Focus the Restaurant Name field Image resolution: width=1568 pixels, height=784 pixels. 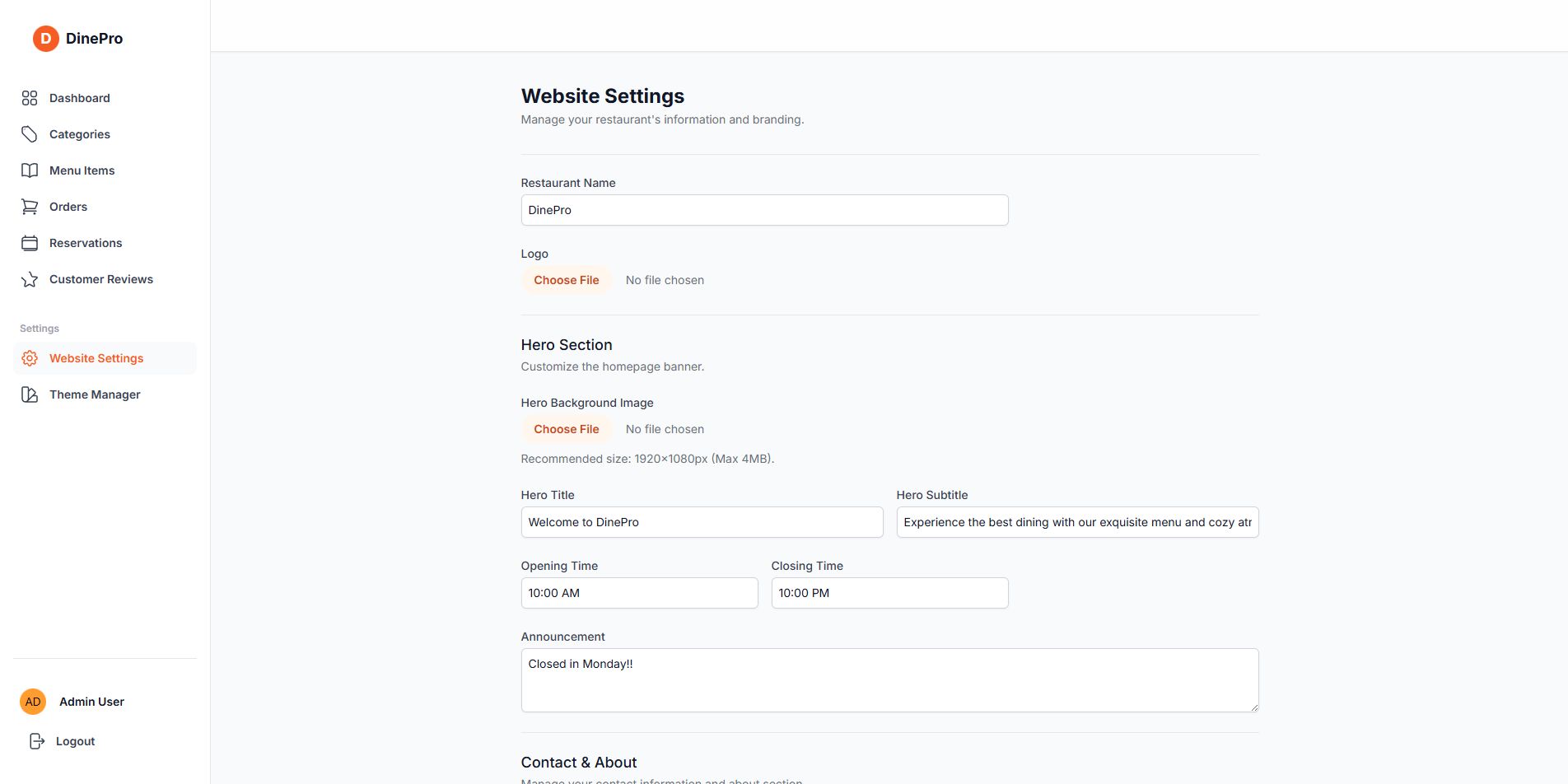point(764,210)
